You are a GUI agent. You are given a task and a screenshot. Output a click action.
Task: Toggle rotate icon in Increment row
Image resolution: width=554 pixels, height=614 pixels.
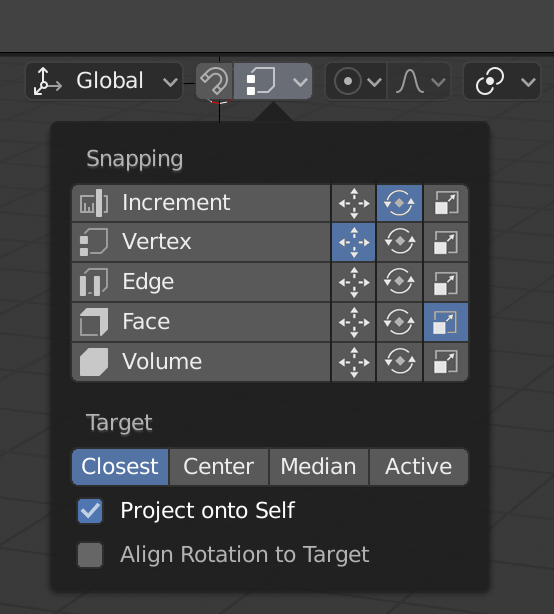coord(399,203)
